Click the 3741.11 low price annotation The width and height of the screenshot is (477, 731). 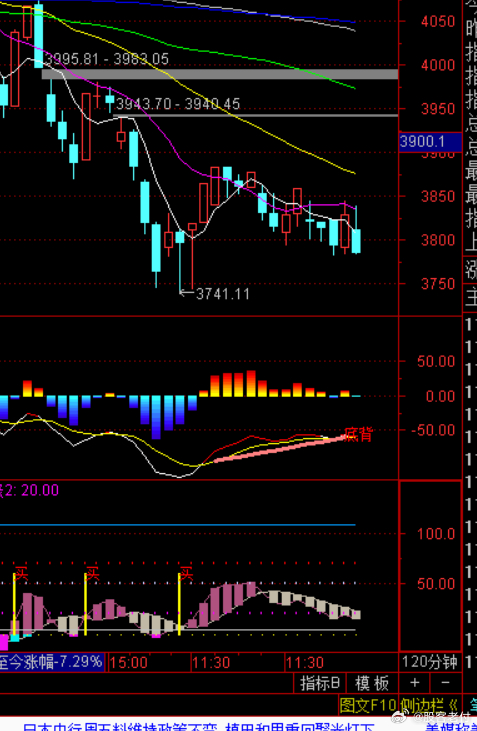coord(222,294)
